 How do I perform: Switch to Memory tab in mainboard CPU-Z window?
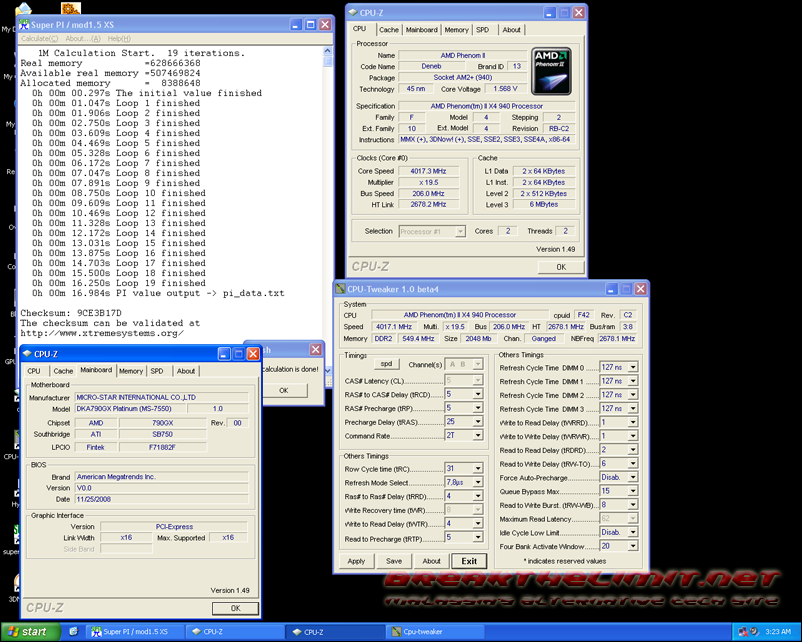pyautogui.click(x=131, y=371)
